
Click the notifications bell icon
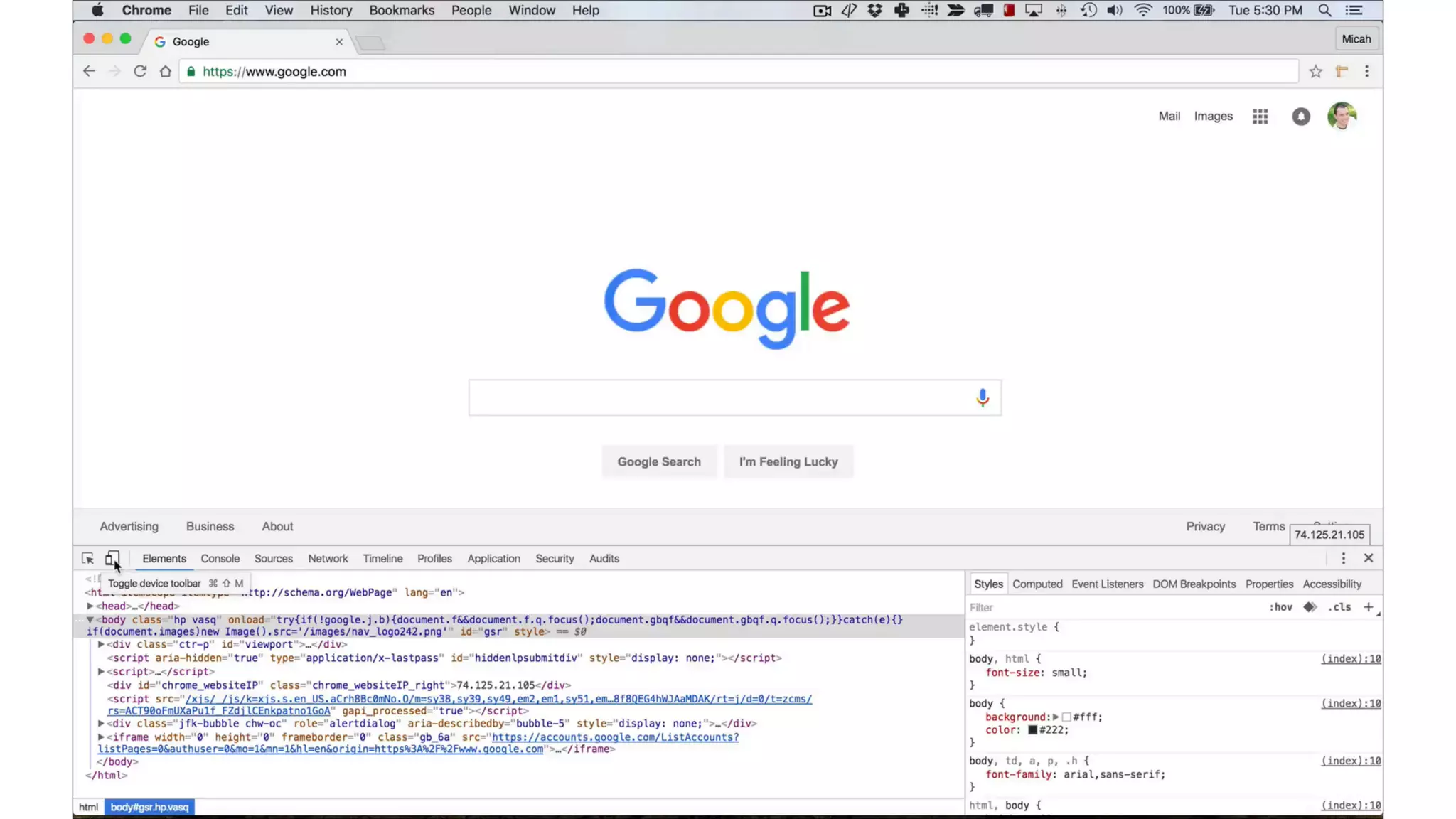pyautogui.click(x=1300, y=117)
